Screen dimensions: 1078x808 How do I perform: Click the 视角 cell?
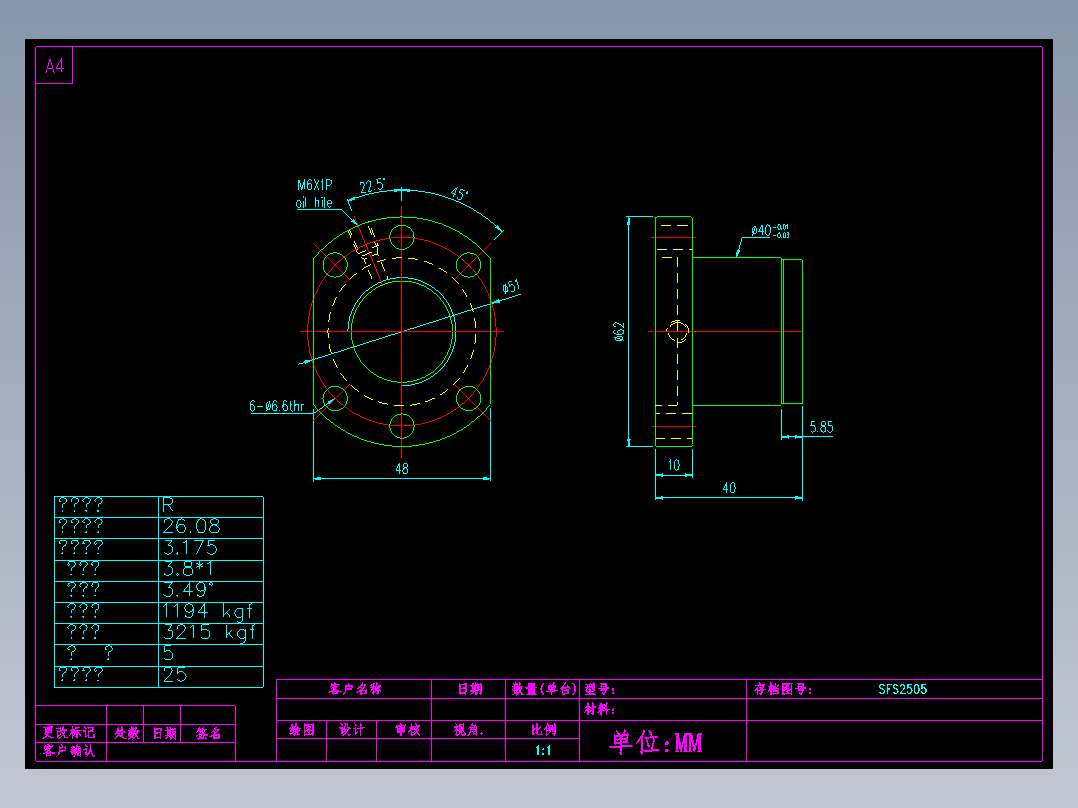468,730
